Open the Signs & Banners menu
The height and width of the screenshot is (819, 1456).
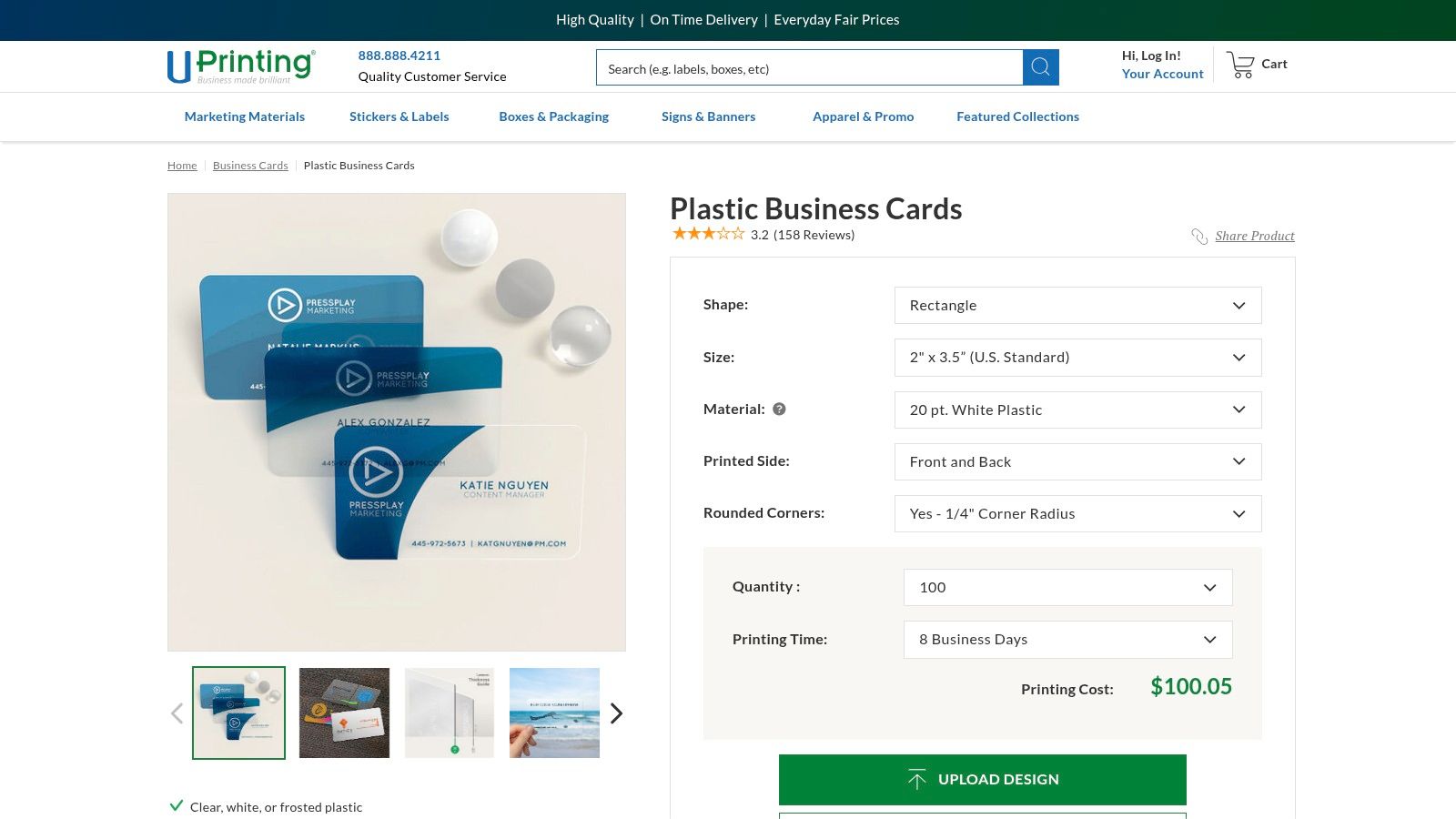pos(709,116)
